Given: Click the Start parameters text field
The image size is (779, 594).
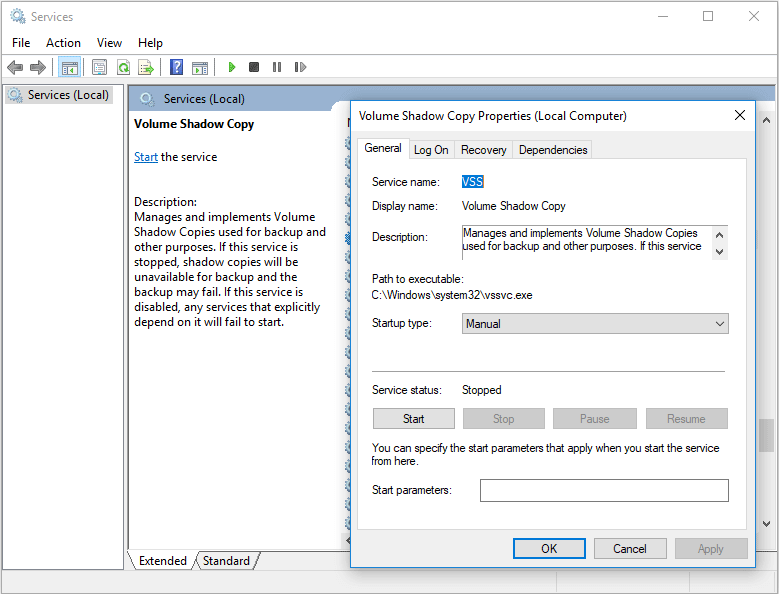Looking at the screenshot, I should point(604,490).
